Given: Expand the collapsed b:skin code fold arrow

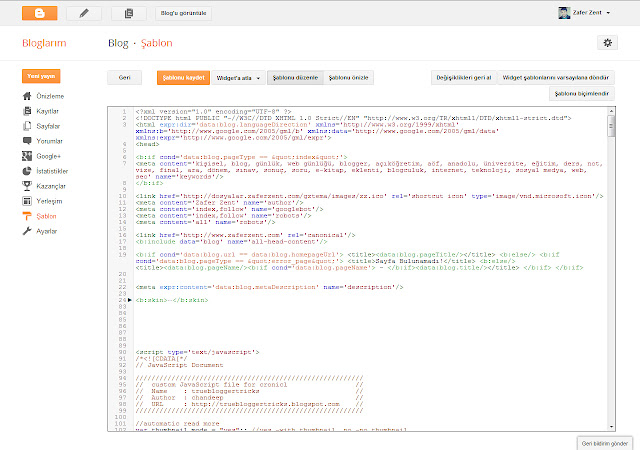Looking at the screenshot, I should (x=130, y=300).
